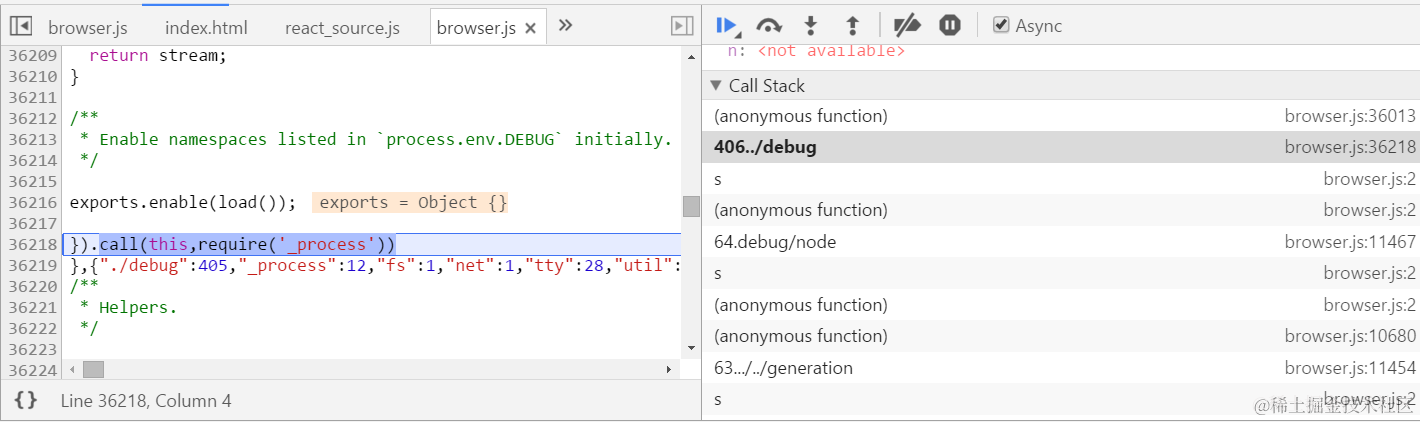Viewport: 1420px width, 422px height.
Task: Click the '* Helpers.' comment line
Action: [x=129, y=308]
